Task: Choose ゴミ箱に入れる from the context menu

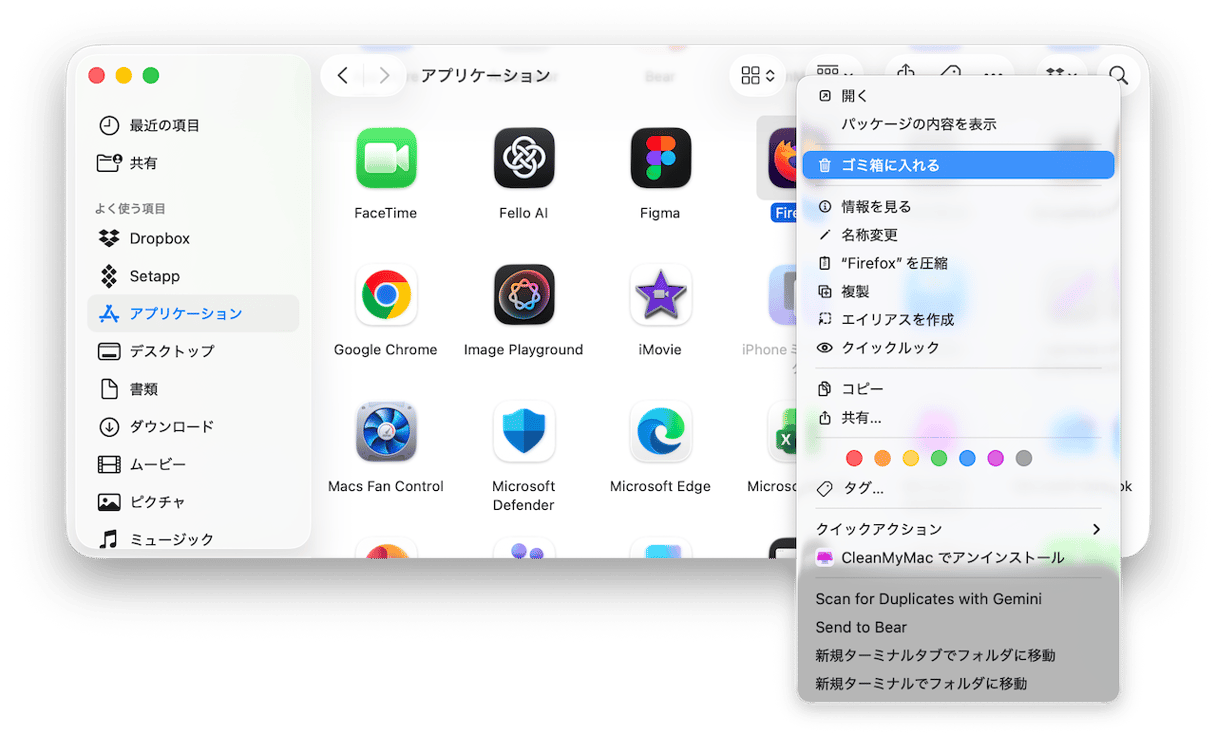Action: pyautogui.click(x=958, y=165)
